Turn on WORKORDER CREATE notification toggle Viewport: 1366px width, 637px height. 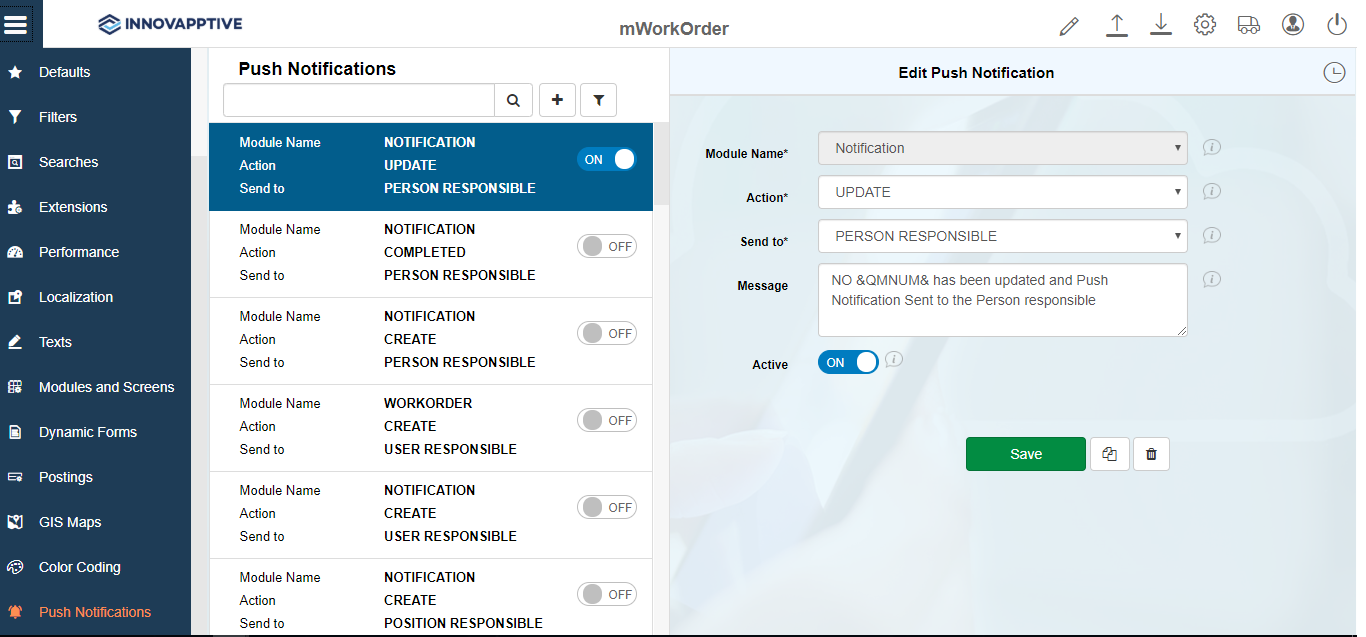606,420
